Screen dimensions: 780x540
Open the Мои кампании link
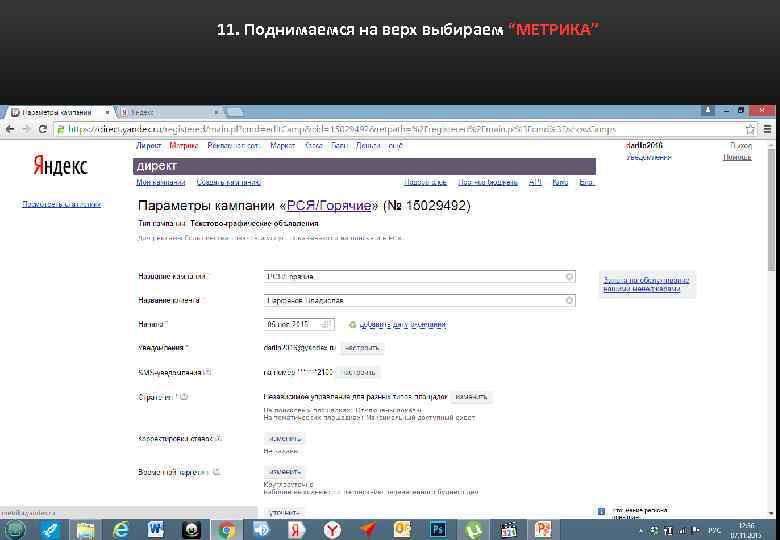161,182
